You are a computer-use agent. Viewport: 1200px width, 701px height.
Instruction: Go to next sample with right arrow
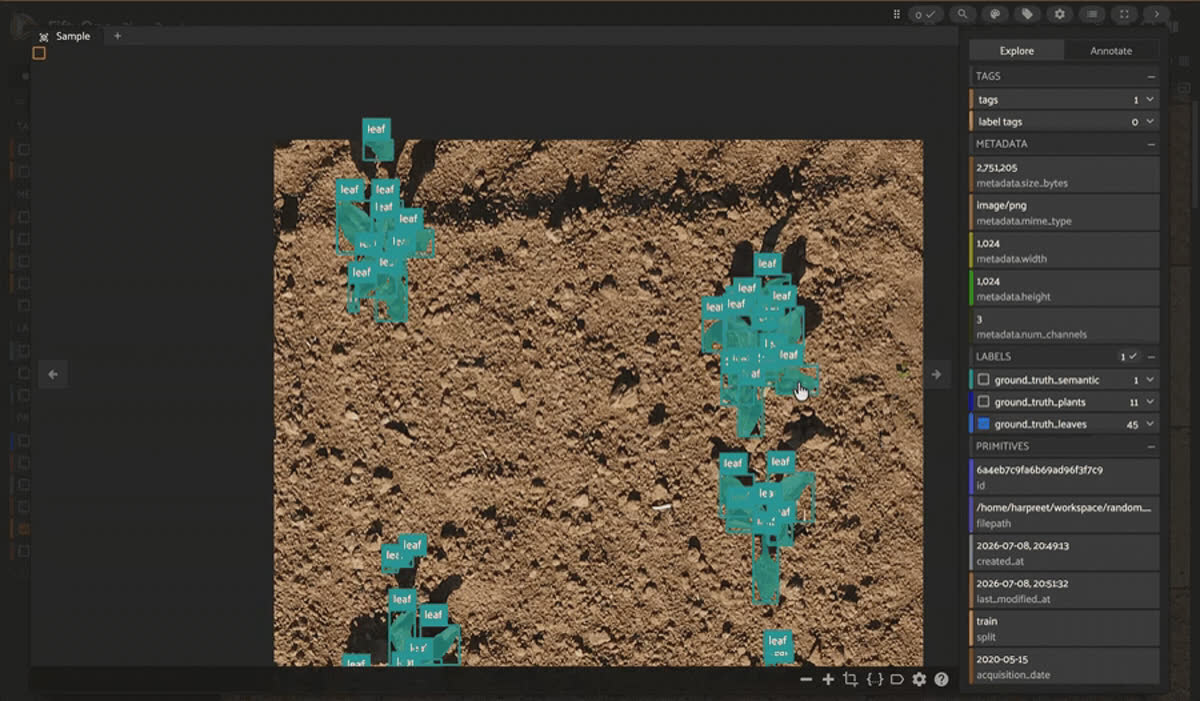(936, 374)
